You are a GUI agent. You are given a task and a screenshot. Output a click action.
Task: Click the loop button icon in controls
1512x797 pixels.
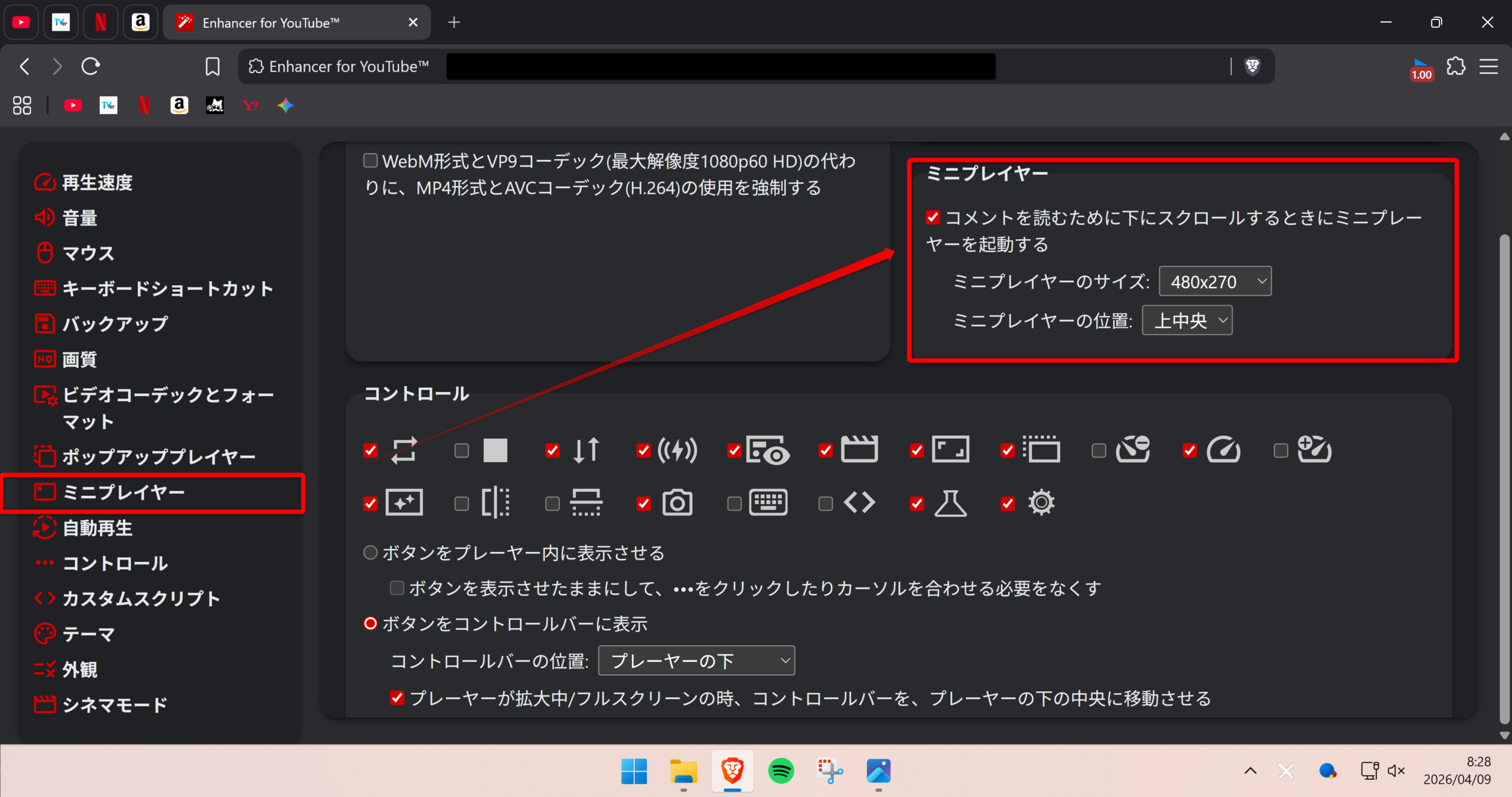click(404, 450)
